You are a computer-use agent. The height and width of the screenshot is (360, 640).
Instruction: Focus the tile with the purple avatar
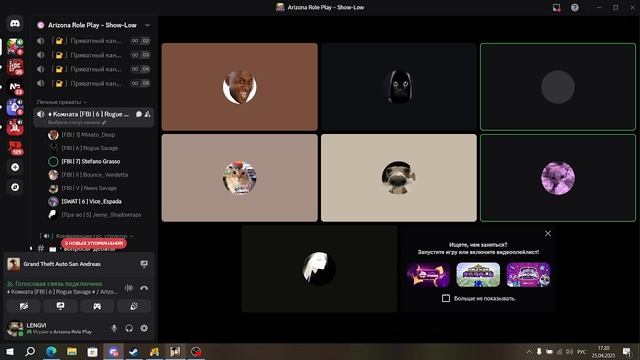coord(558,178)
